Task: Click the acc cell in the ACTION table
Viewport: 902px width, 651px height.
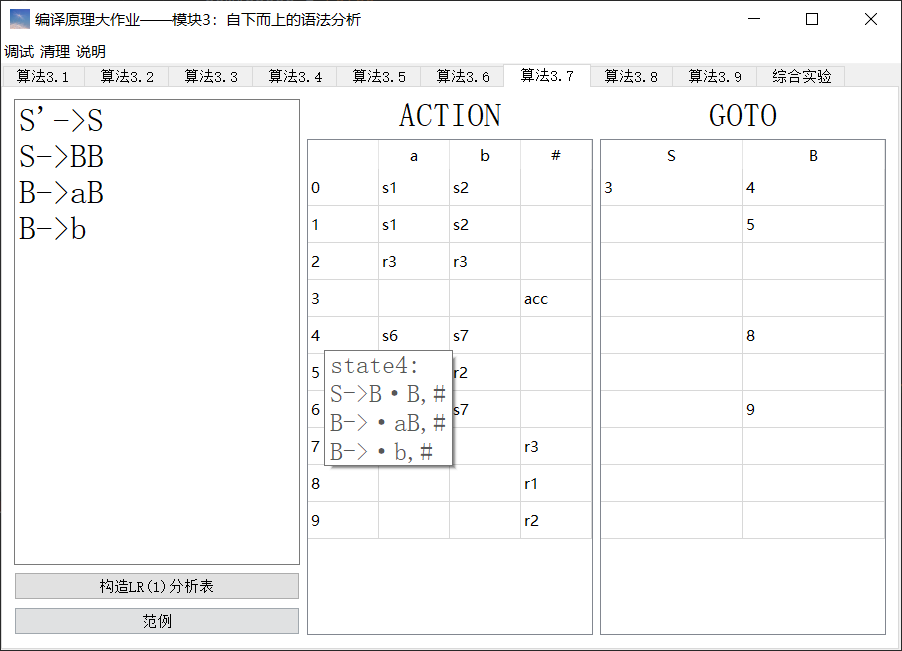Action: pos(536,298)
